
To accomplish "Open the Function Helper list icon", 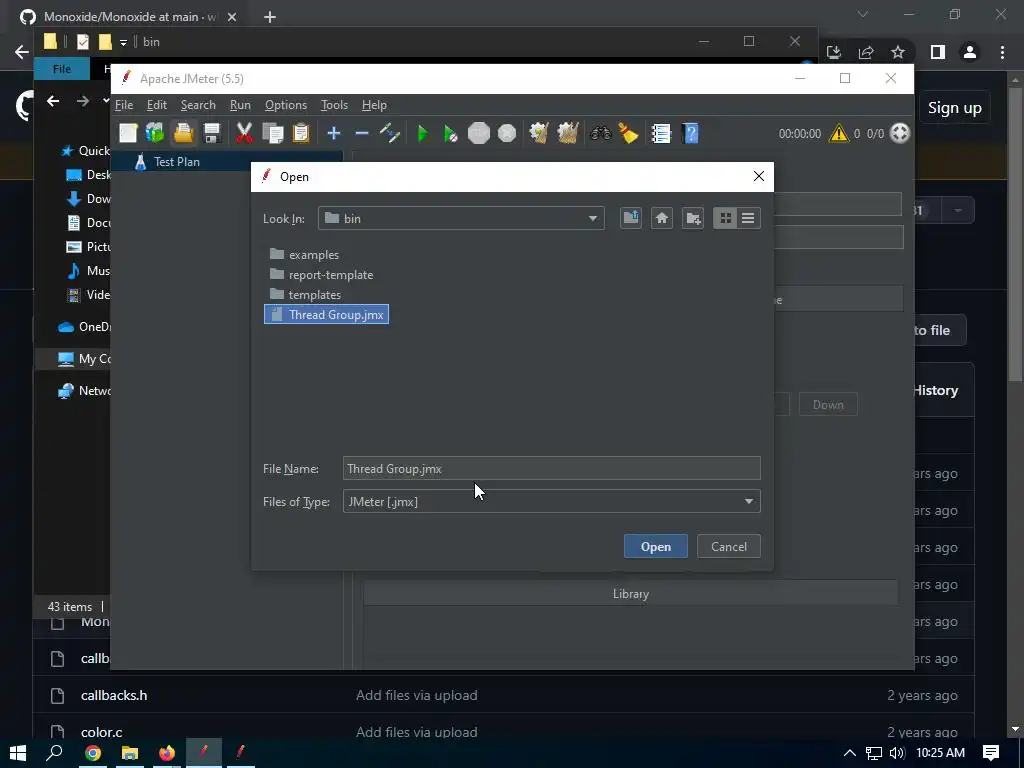I will pos(661,133).
